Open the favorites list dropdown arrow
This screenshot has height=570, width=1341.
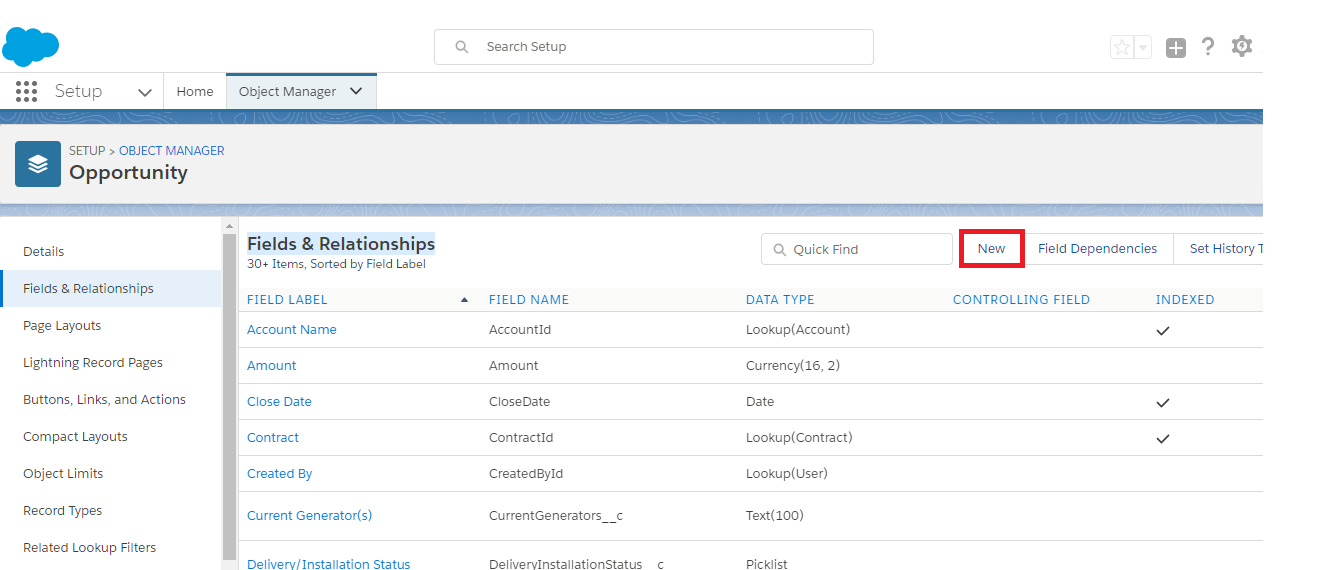(1143, 47)
